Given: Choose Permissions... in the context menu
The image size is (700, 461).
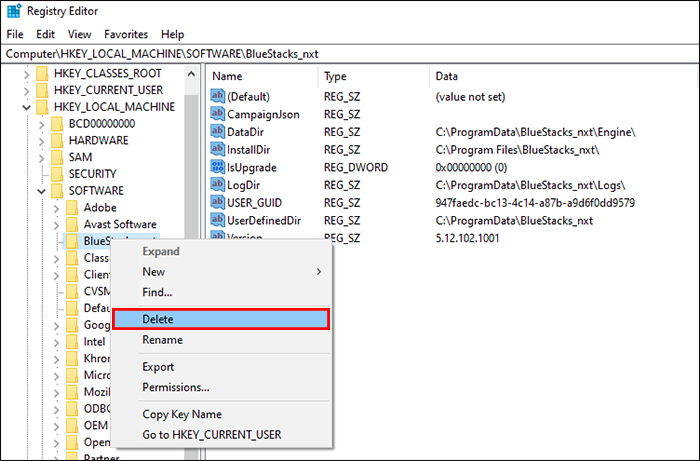Looking at the screenshot, I should (221, 387).
